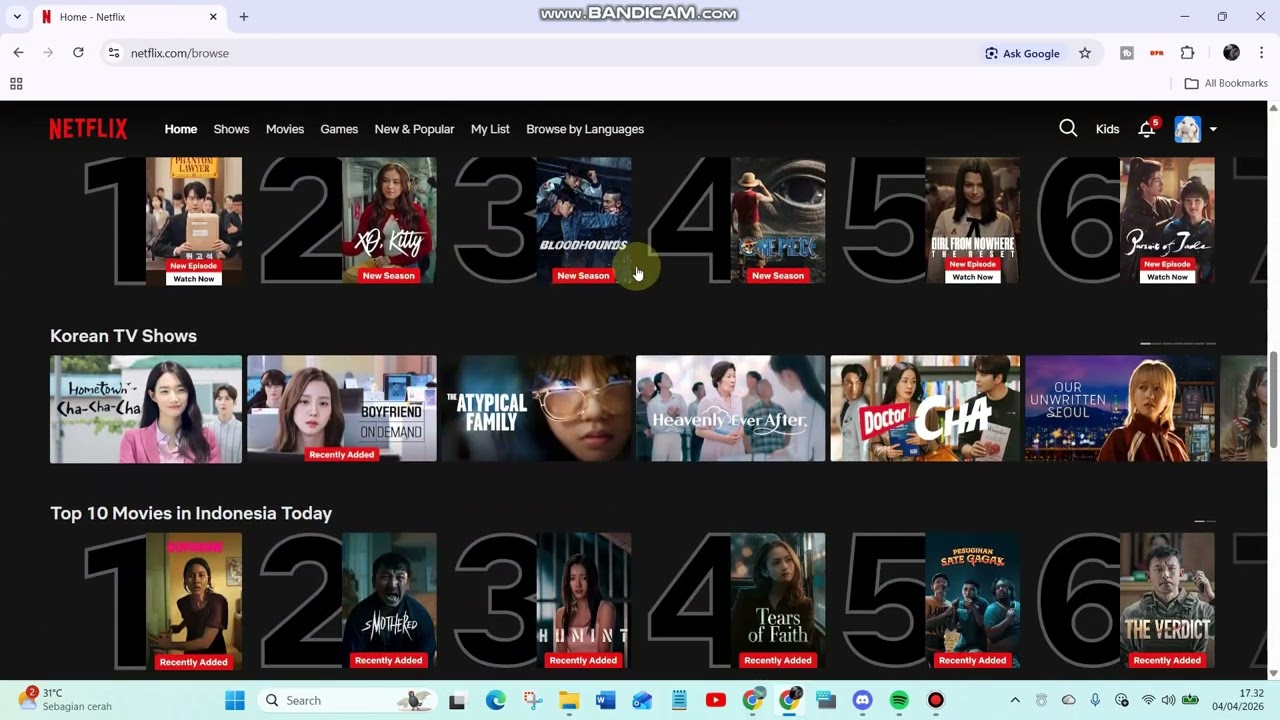Open the One Piece show card
The height and width of the screenshot is (720, 1280).
point(778,221)
